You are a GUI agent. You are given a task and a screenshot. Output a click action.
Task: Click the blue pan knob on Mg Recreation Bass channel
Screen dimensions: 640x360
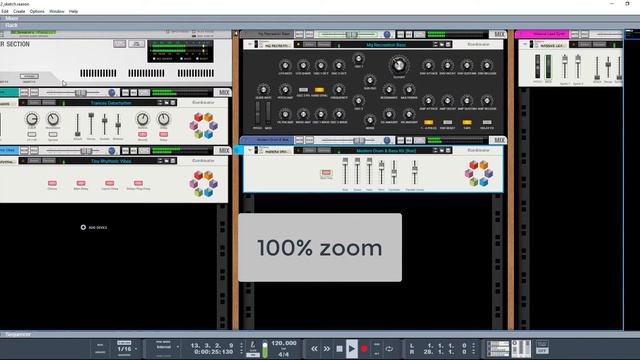click(x=387, y=35)
